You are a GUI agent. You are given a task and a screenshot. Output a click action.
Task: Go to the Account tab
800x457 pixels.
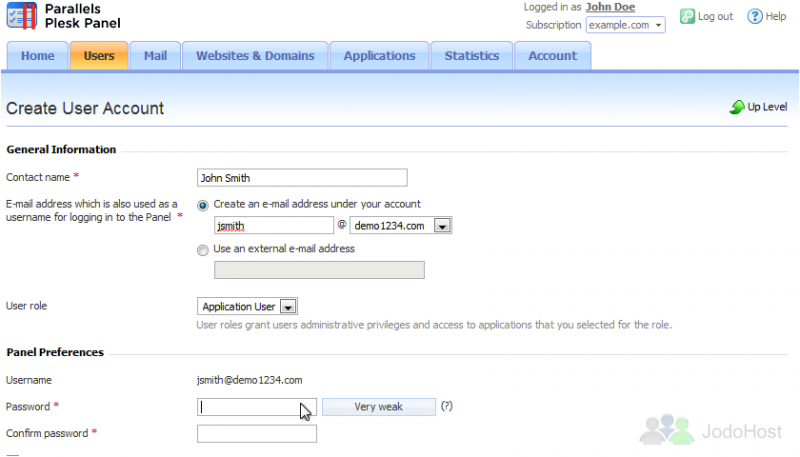pos(553,56)
